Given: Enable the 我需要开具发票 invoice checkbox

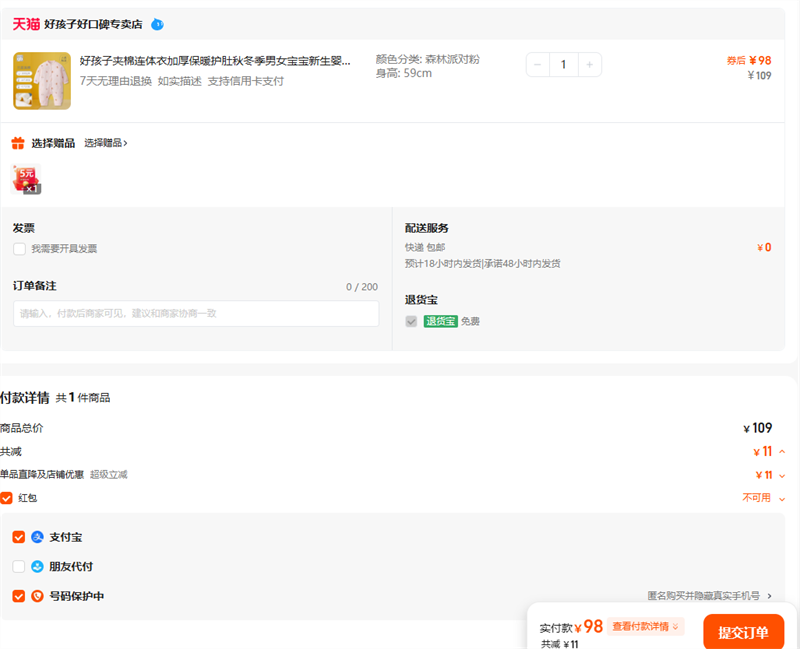Looking at the screenshot, I should [x=19, y=249].
